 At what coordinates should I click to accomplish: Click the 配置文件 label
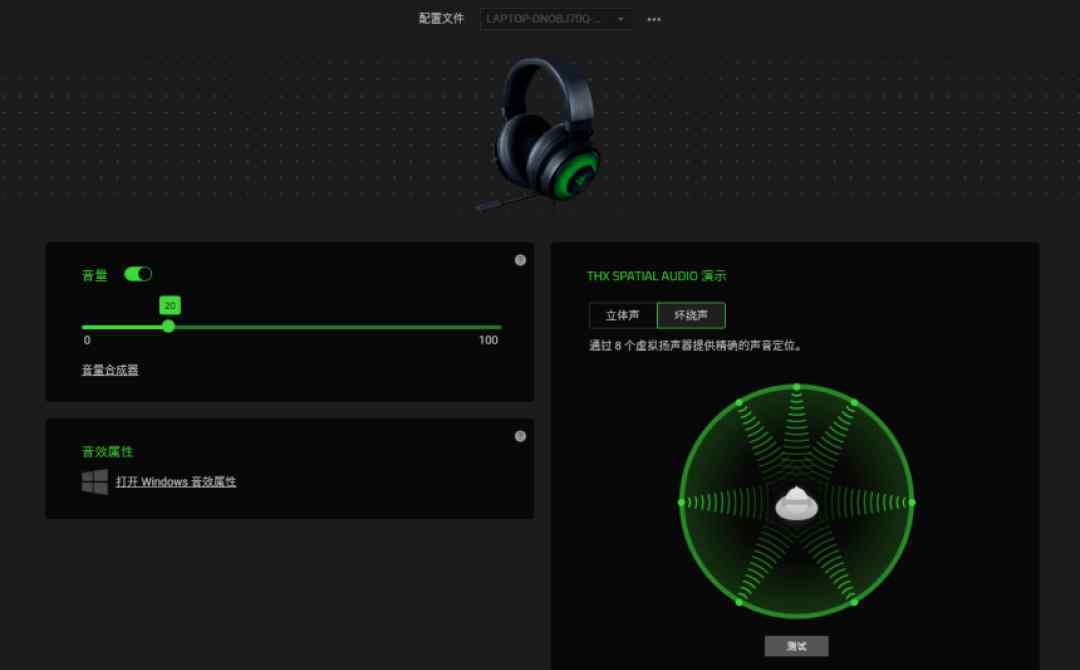pyautogui.click(x=441, y=19)
